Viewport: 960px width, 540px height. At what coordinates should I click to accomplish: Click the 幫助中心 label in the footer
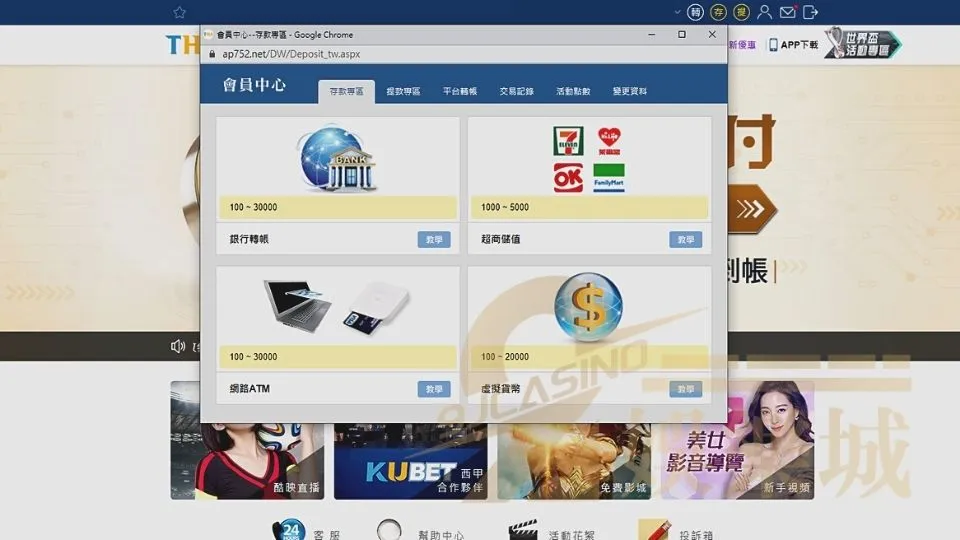(441, 535)
